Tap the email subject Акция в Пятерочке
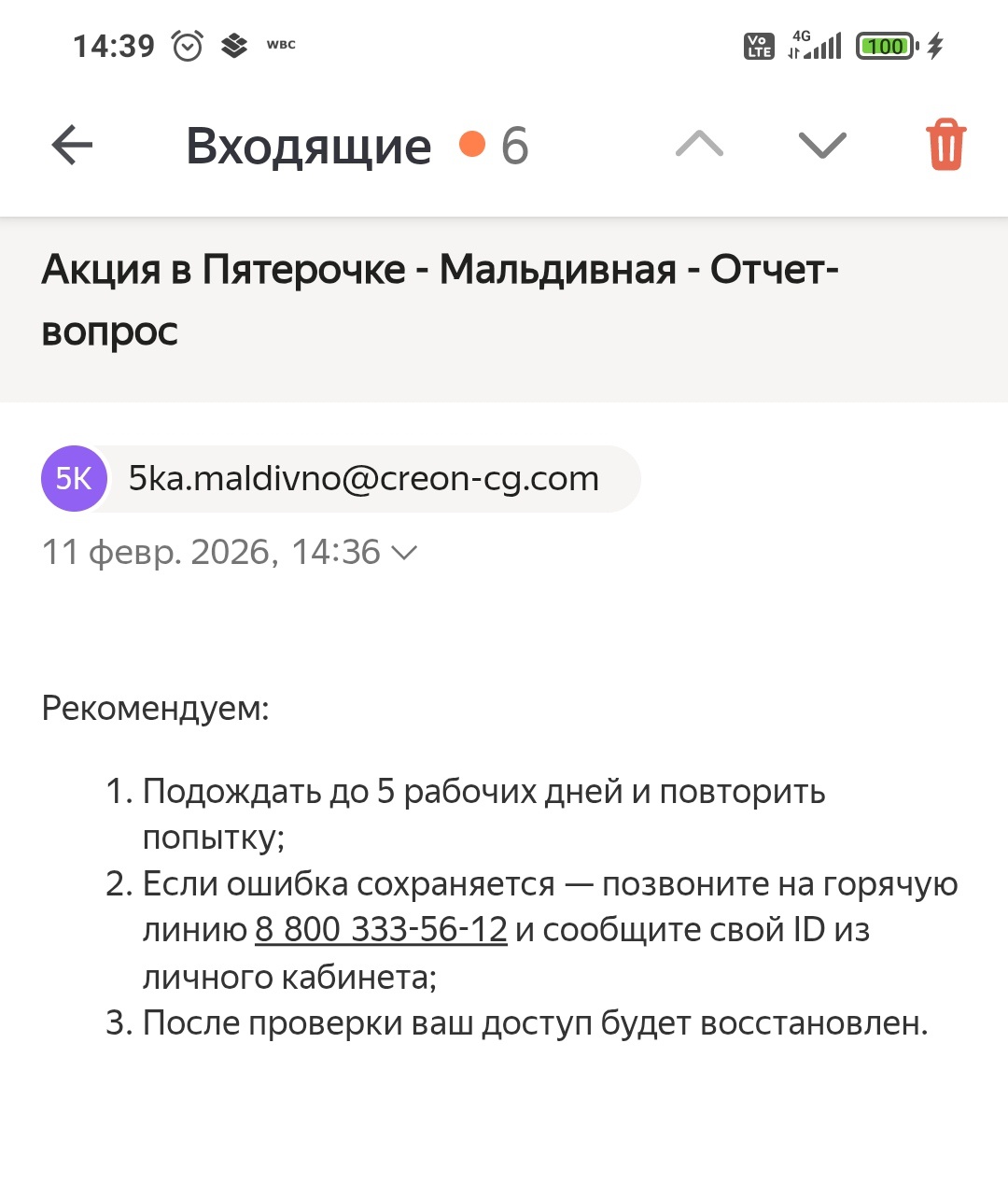Viewport: 1008px width, 1198px height. [440, 300]
